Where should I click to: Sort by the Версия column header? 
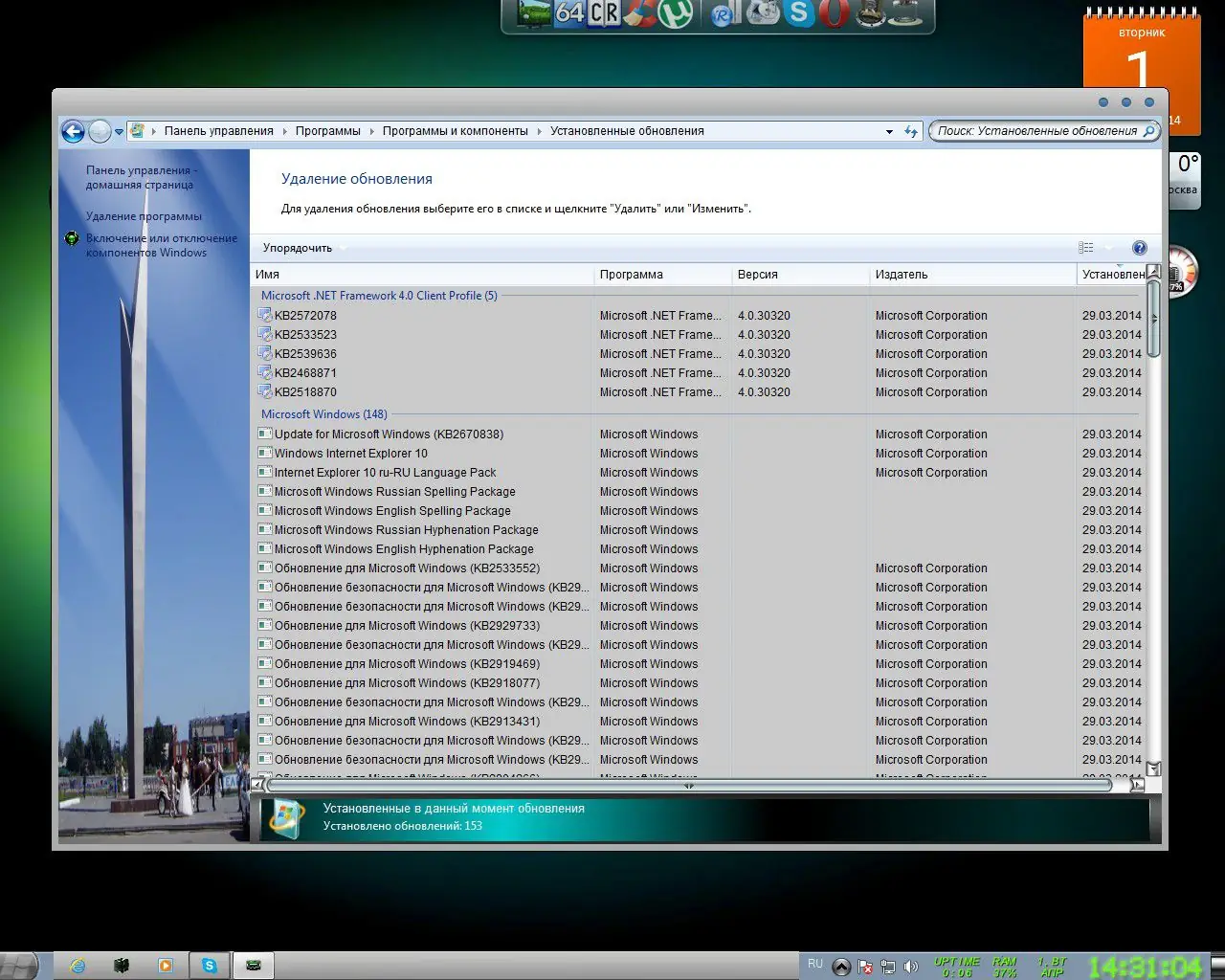(800, 275)
